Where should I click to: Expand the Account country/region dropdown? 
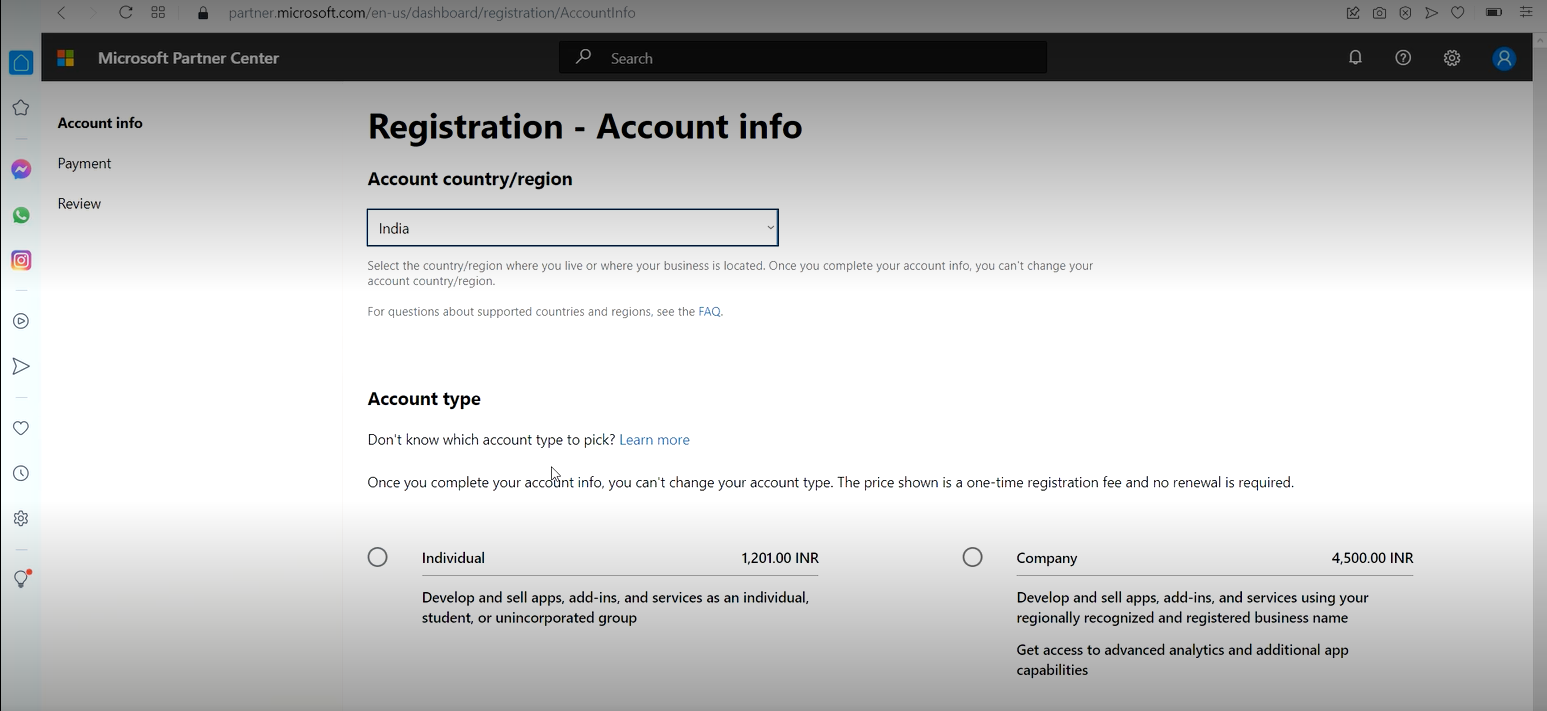point(572,228)
